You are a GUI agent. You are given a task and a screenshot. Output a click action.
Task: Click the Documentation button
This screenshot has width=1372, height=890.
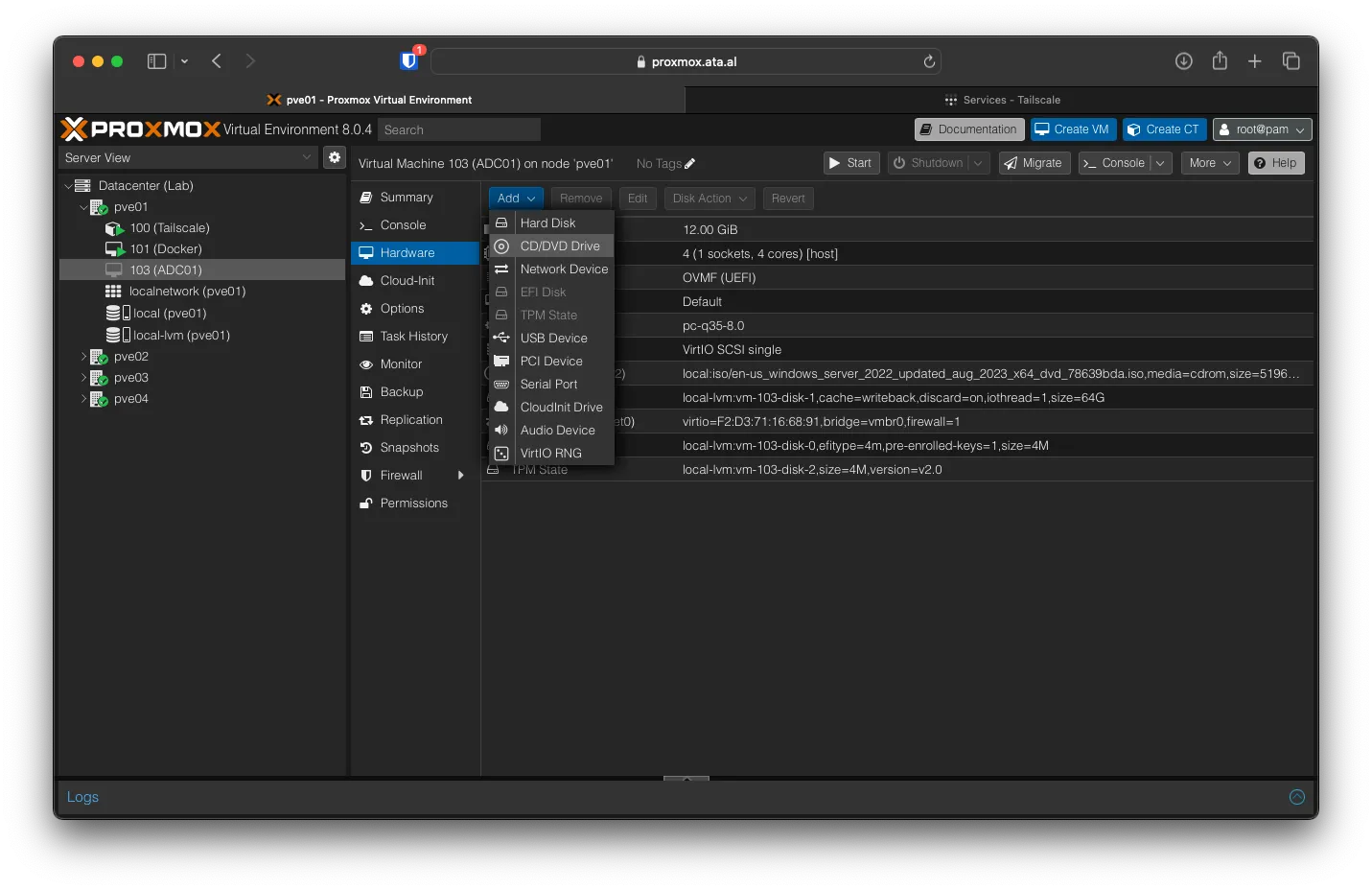pyautogui.click(x=969, y=129)
